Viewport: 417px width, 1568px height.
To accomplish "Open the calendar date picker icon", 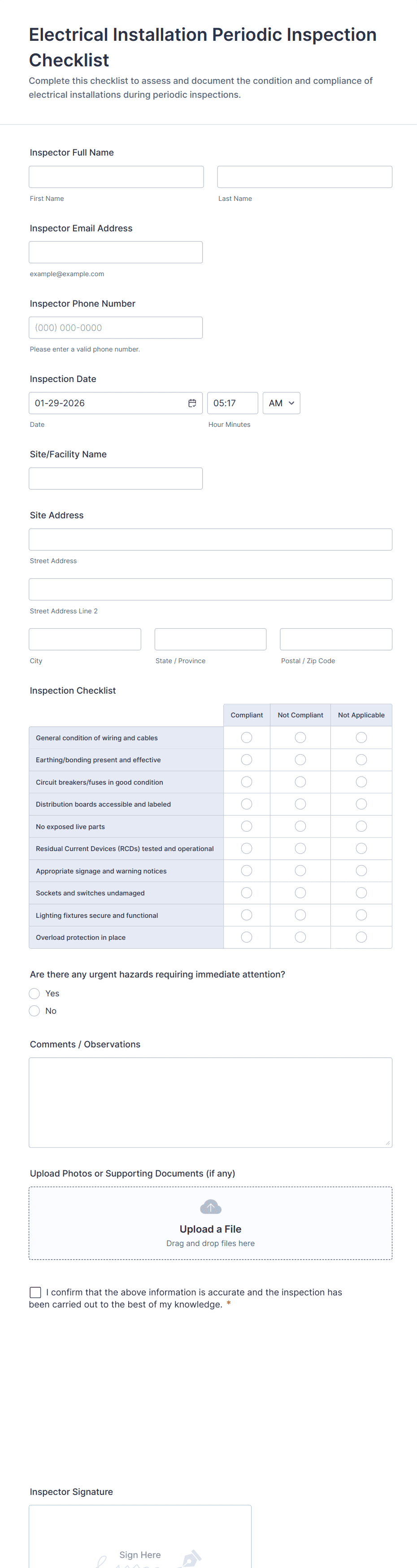I will (192, 402).
